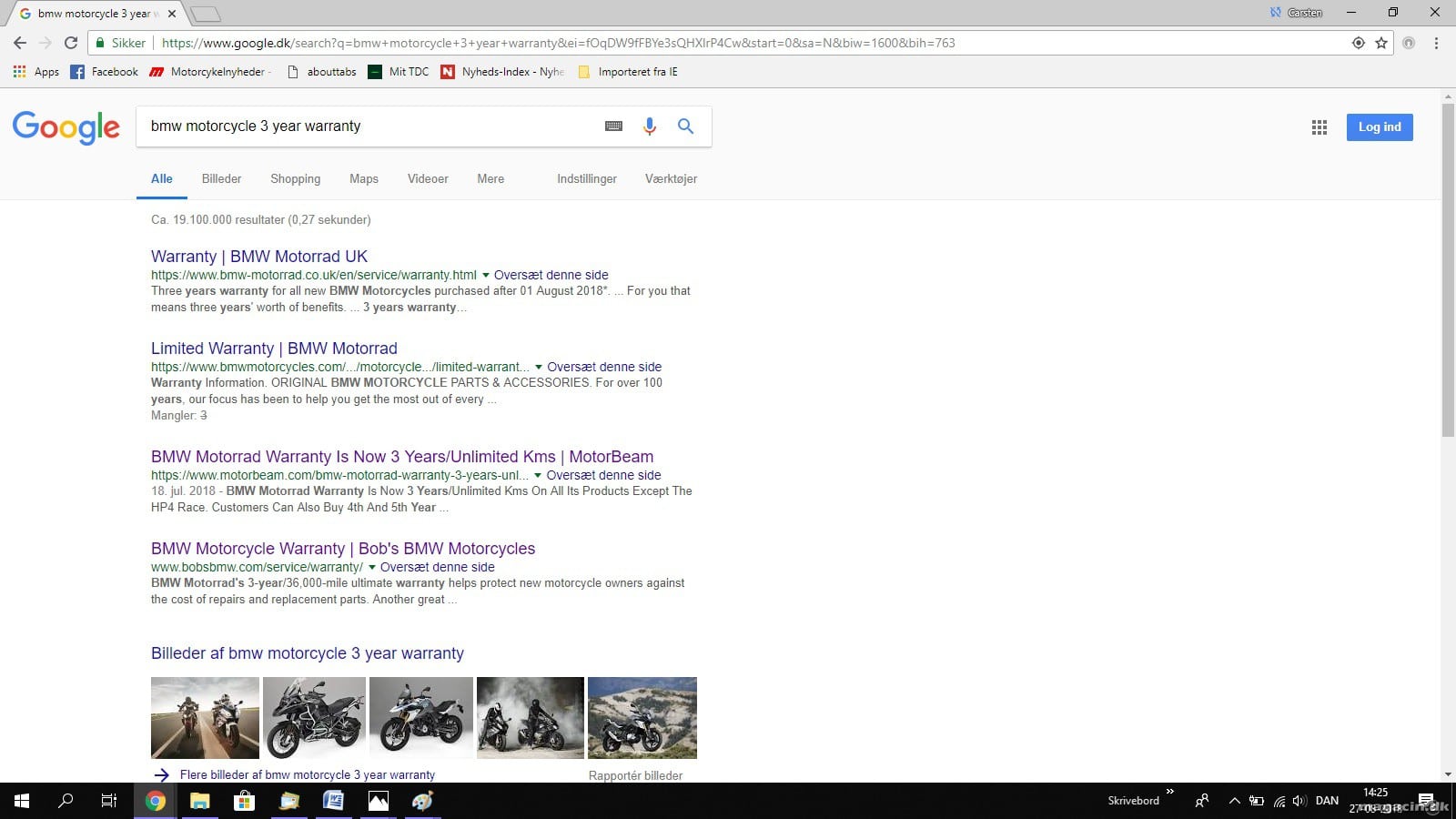
Task: Expand dropdown next to motorbeam.com URL
Action: pyautogui.click(x=538, y=475)
